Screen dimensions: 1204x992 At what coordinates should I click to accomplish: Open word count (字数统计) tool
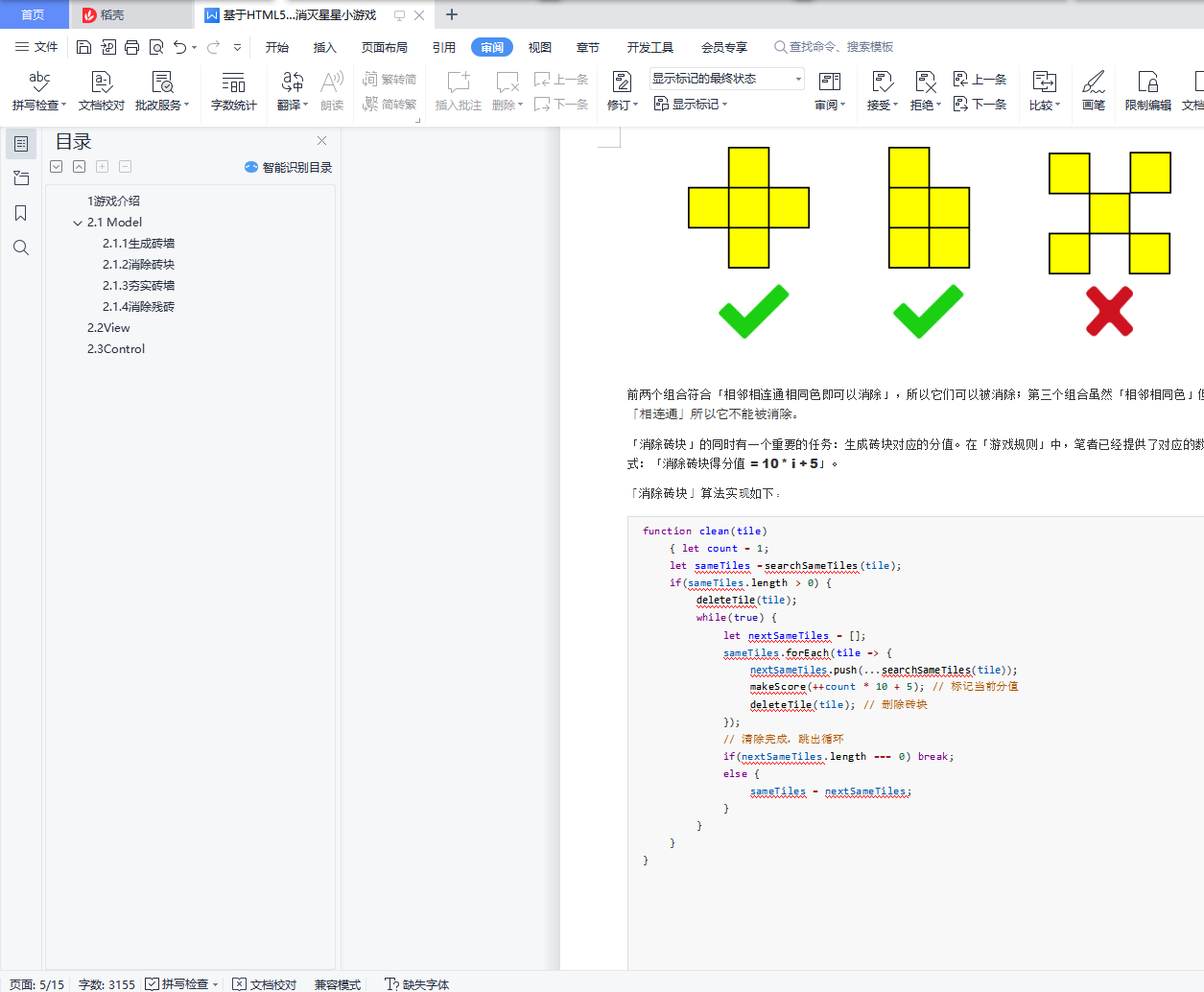pos(233,91)
